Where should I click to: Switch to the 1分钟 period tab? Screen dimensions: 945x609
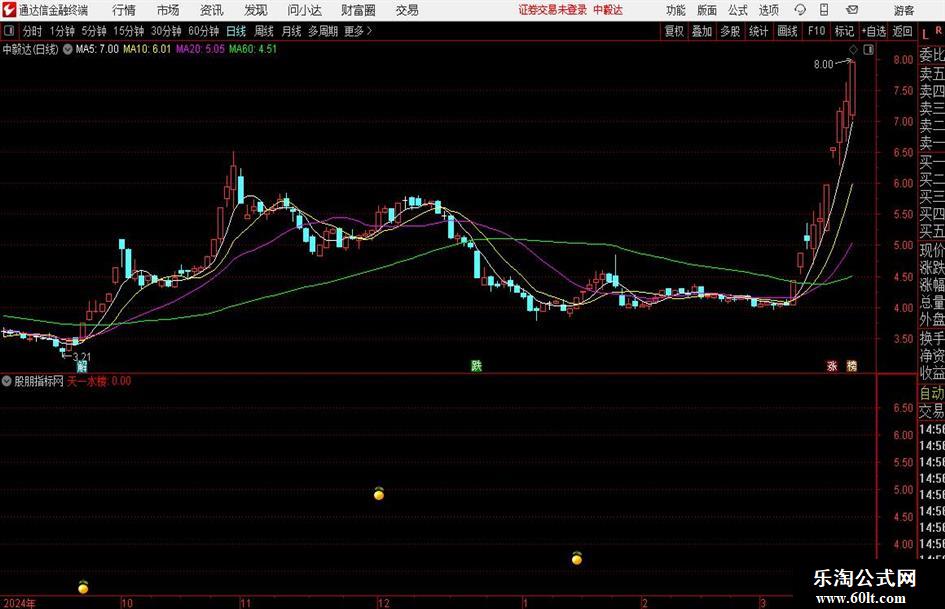pyautogui.click(x=61, y=31)
